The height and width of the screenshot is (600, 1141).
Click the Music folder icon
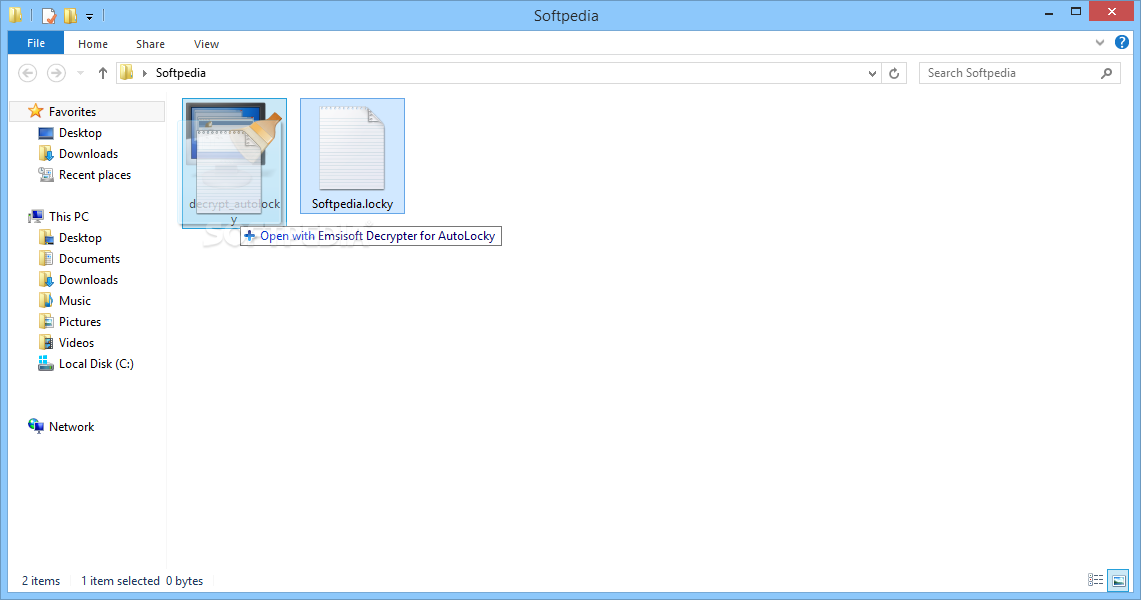coord(46,300)
